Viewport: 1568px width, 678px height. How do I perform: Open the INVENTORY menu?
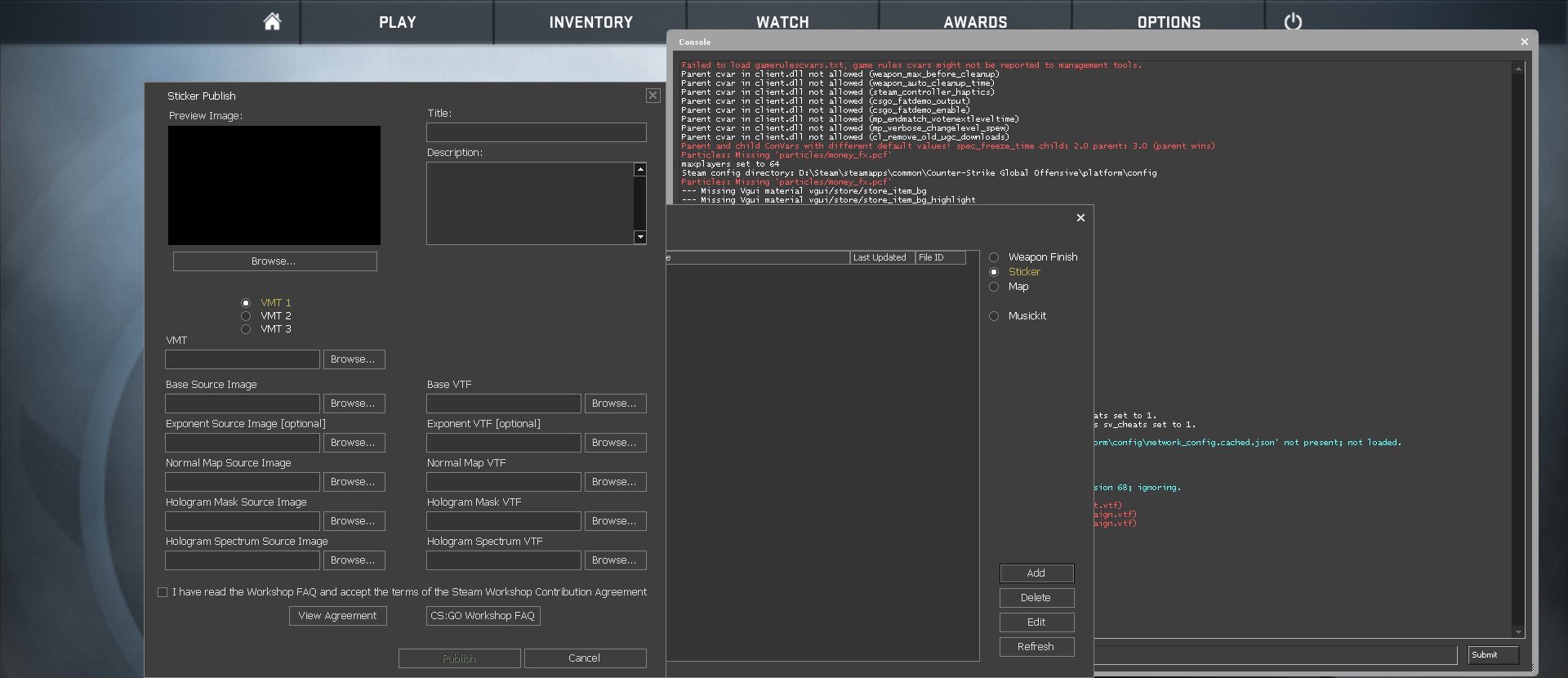(x=590, y=22)
